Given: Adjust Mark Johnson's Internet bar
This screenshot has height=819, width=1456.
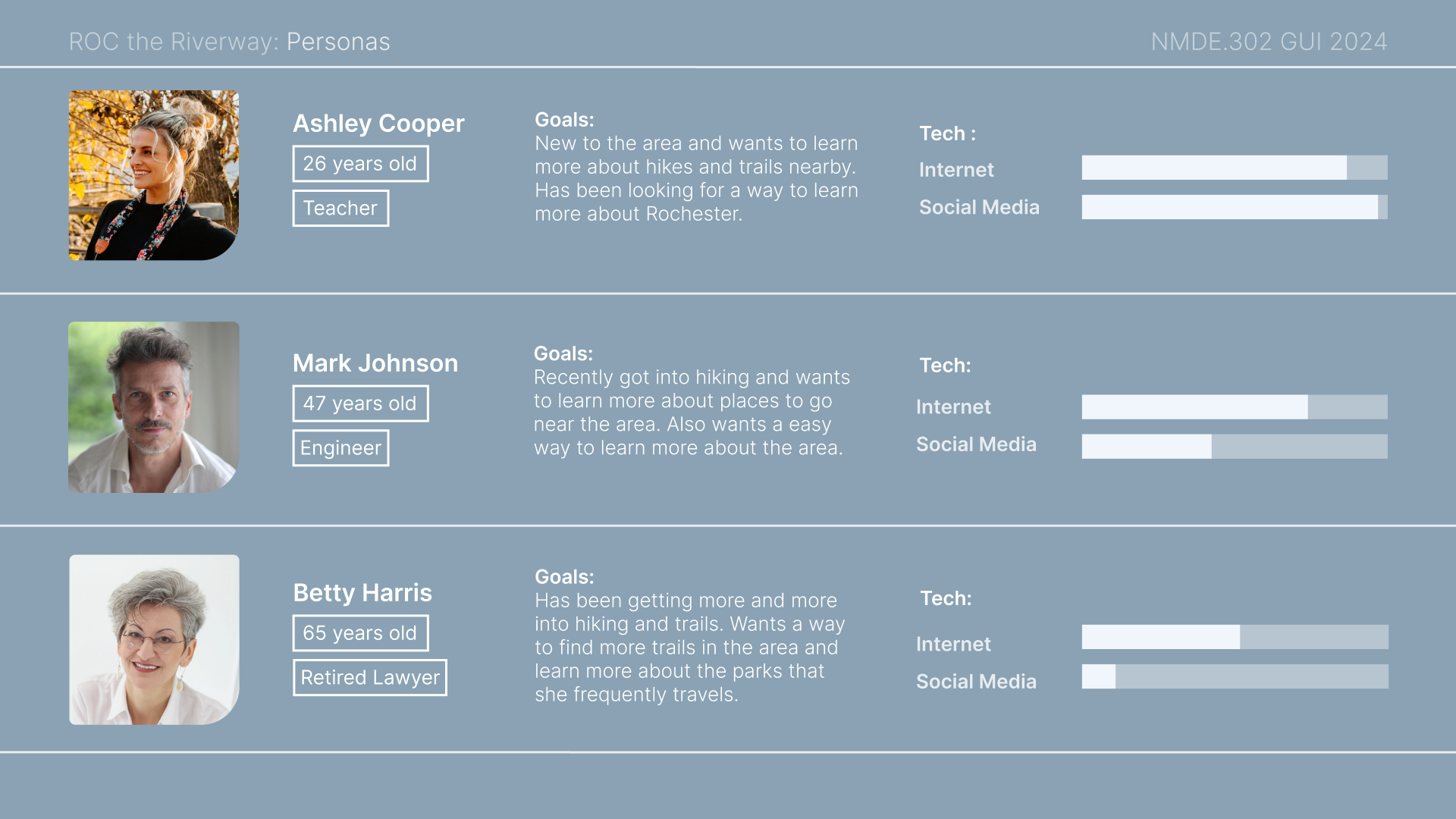Looking at the screenshot, I should click(x=1235, y=406).
